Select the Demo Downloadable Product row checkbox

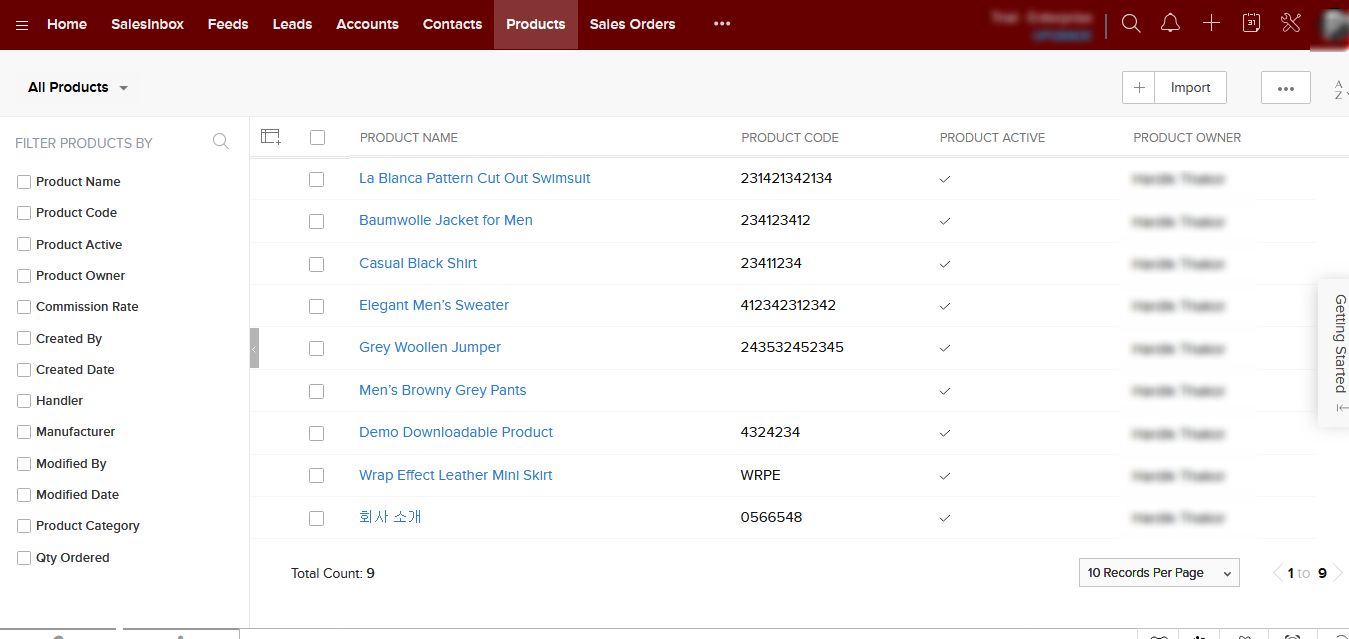316,433
